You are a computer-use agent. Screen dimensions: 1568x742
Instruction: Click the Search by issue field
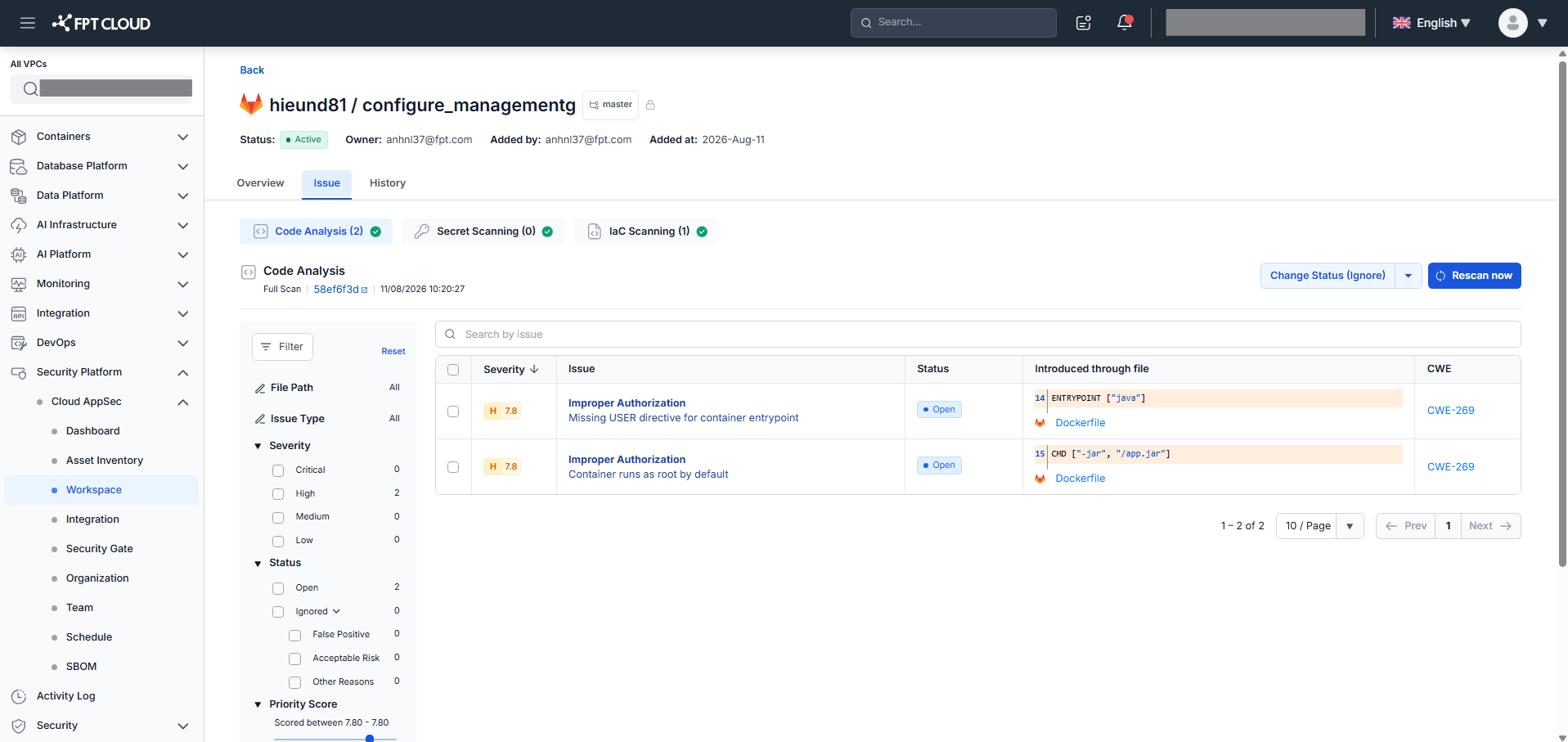pos(978,335)
